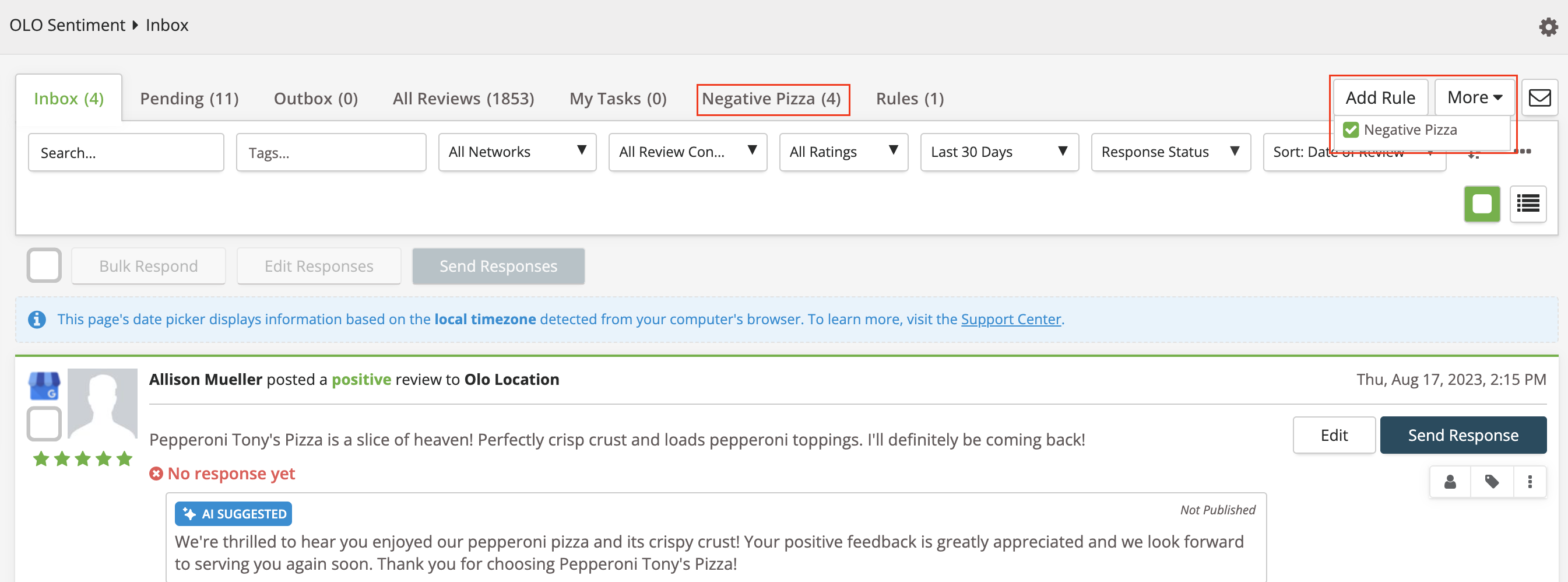
Task: Open the settings gear icon
Action: pos(1548,26)
